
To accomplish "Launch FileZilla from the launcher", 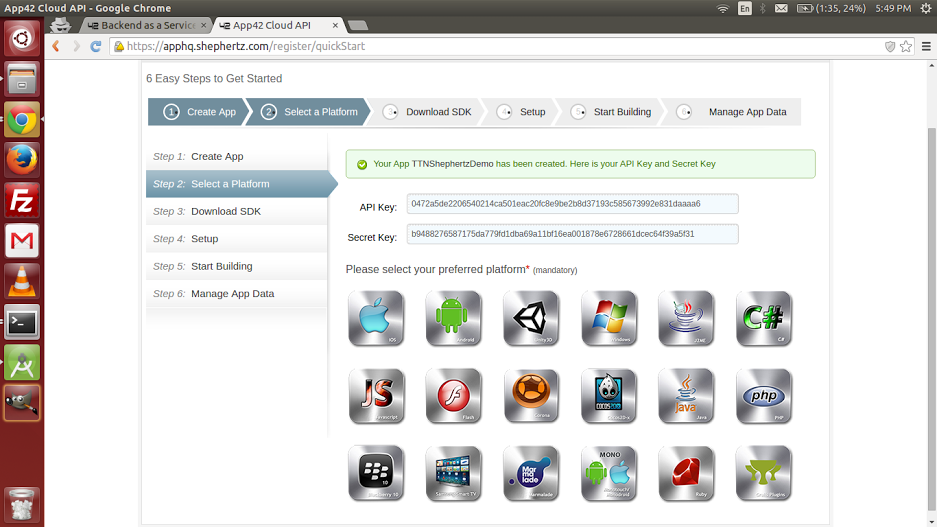I will [x=22, y=200].
